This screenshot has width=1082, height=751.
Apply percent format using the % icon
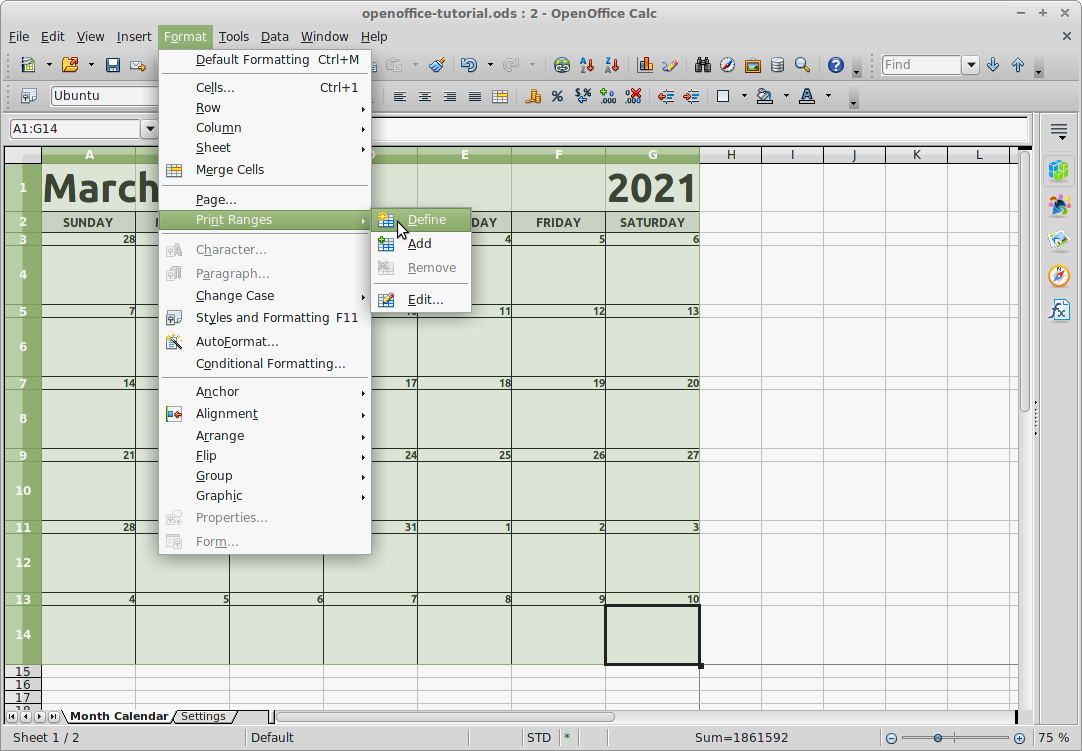(x=557, y=96)
